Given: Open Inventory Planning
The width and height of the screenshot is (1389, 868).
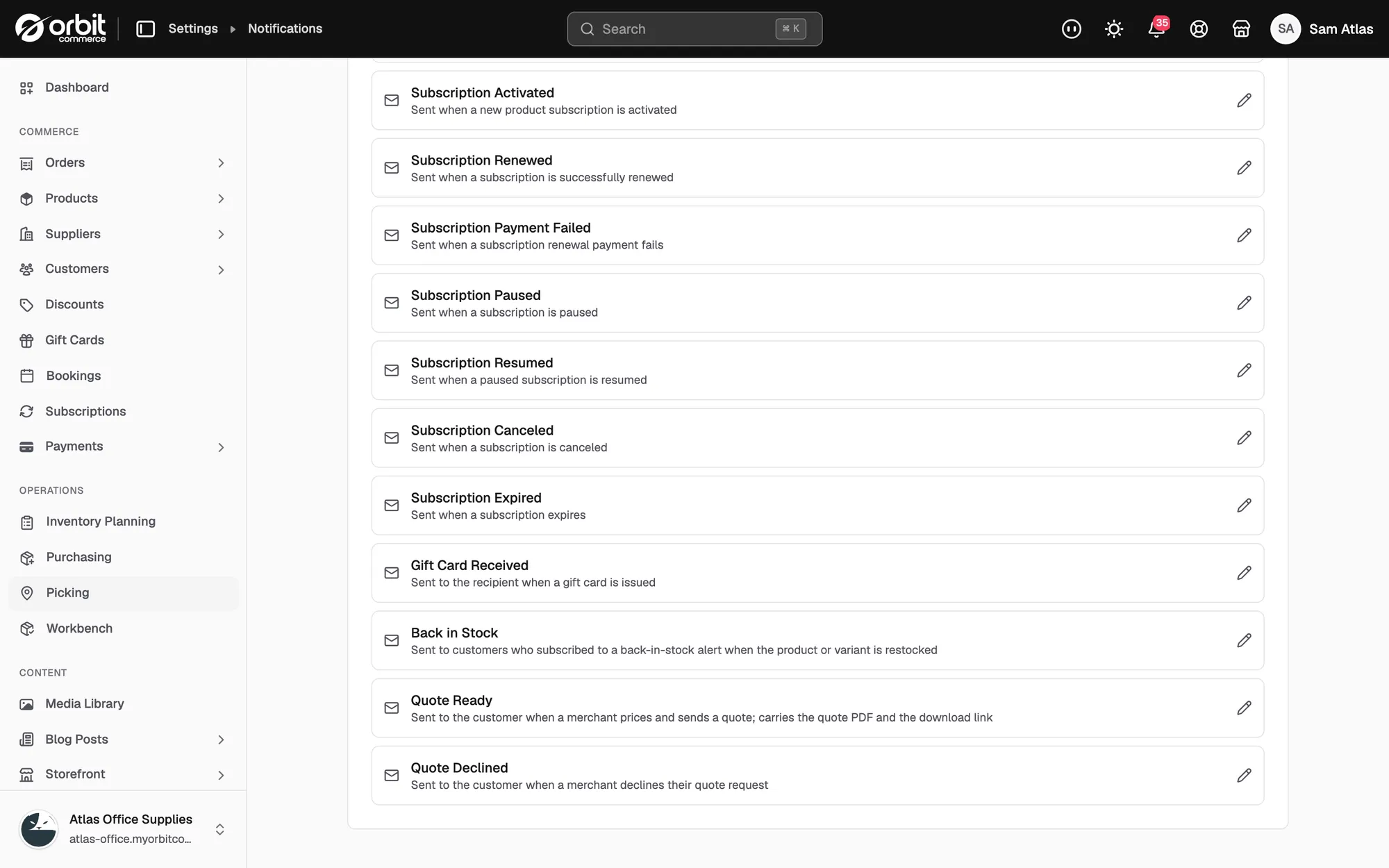Looking at the screenshot, I should [123, 521].
